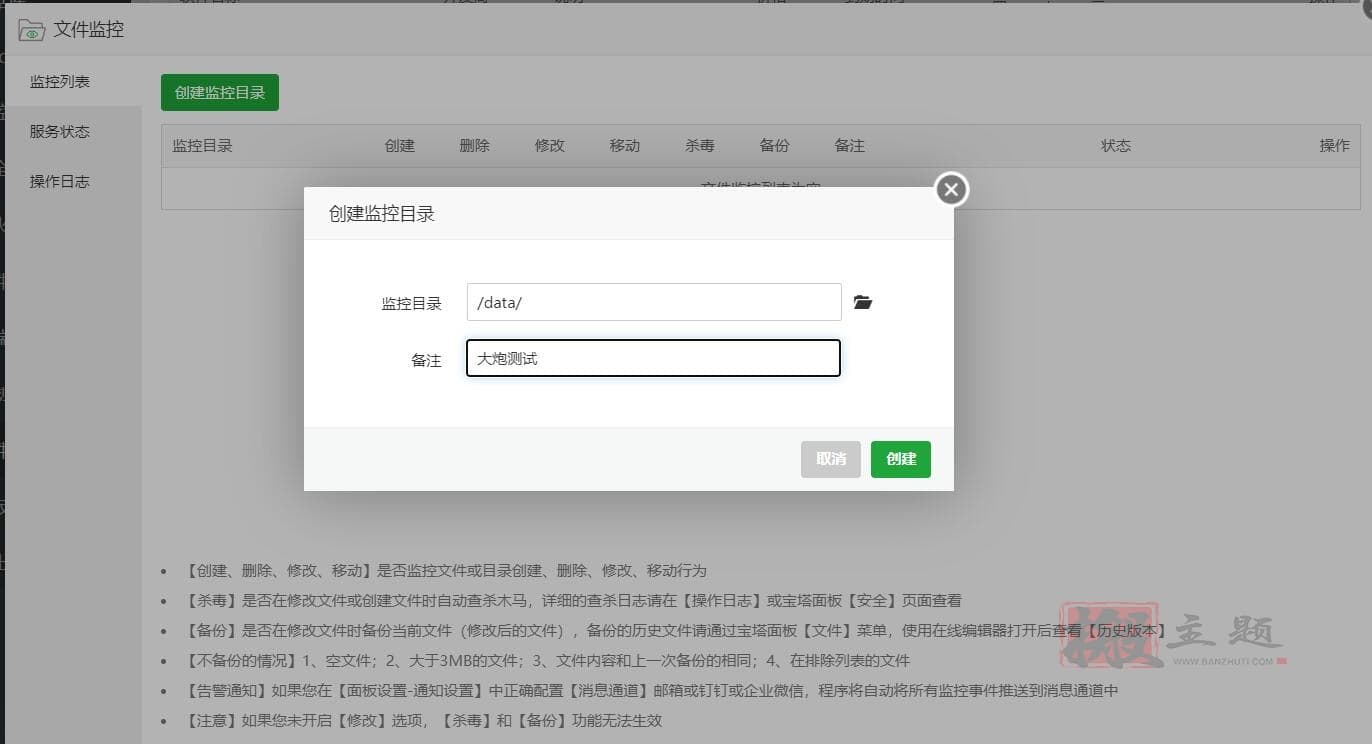The width and height of the screenshot is (1372, 744).
Task: Click the green 创建 button in dialog
Action: pos(901,459)
